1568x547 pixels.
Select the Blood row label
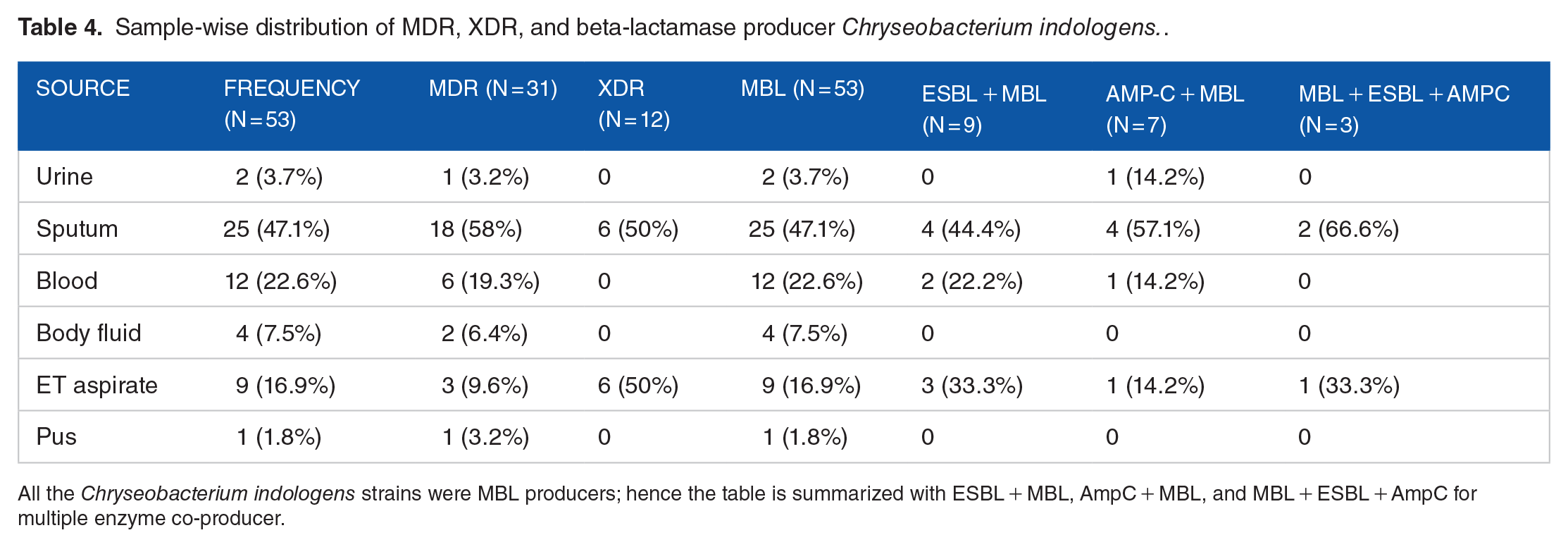[67, 281]
